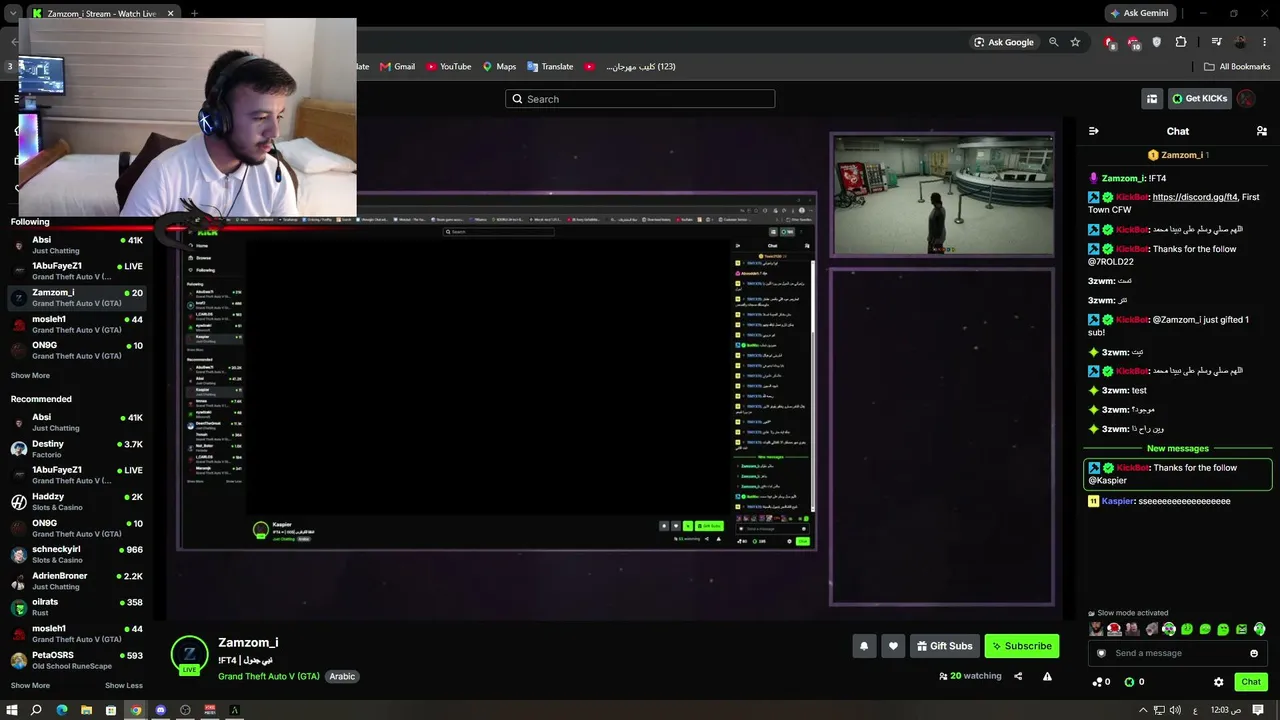Open the Kick shop box icon
The height and width of the screenshot is (720, 1280).
[x=1152, y=99]
